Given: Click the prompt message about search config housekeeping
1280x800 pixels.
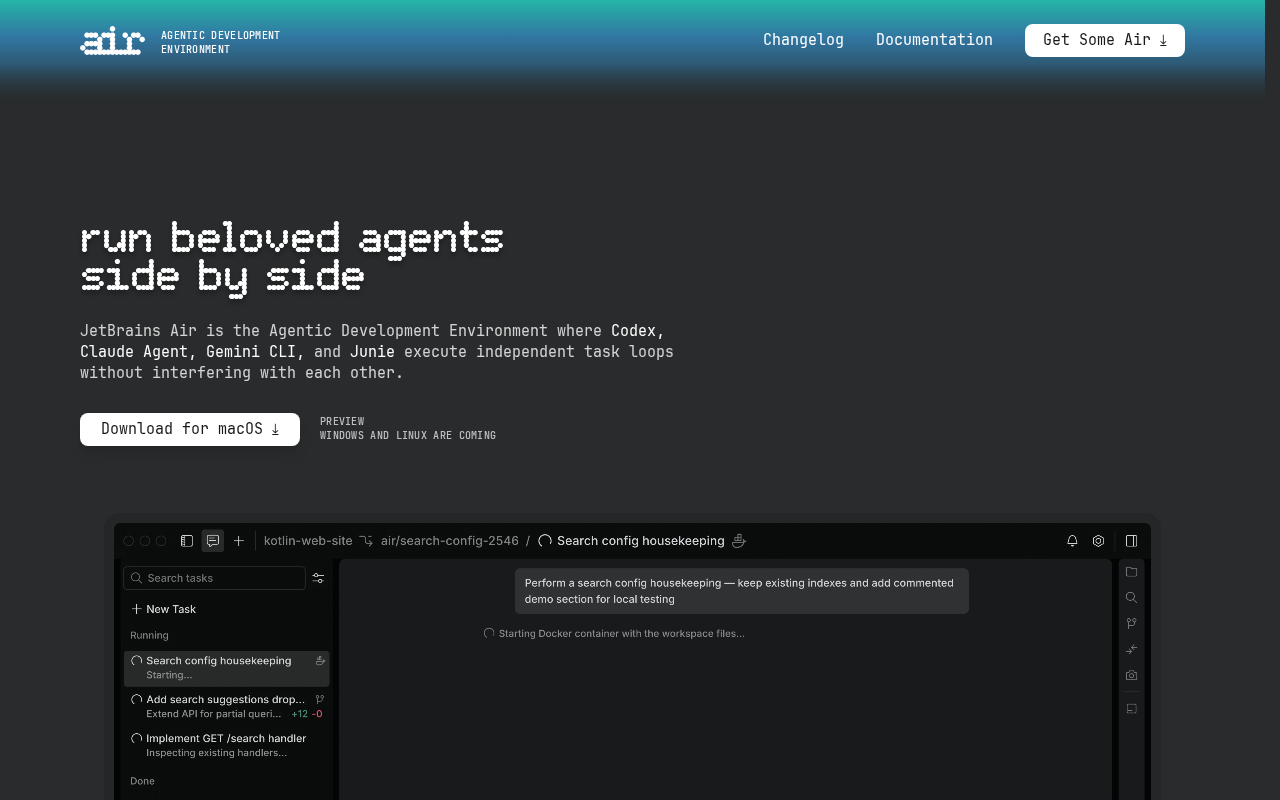Looking at the screenshot, I should click(742, 591).
